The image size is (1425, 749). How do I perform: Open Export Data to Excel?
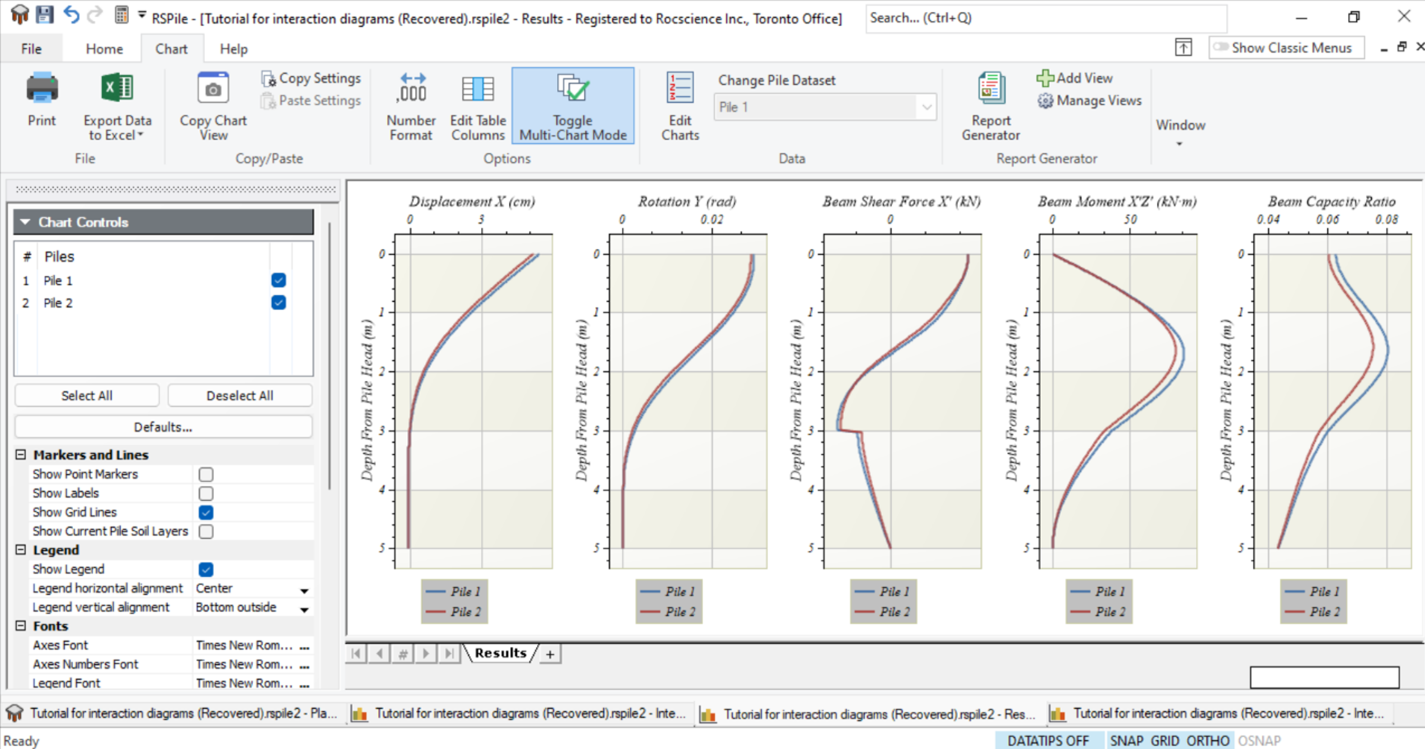[117, 107]
